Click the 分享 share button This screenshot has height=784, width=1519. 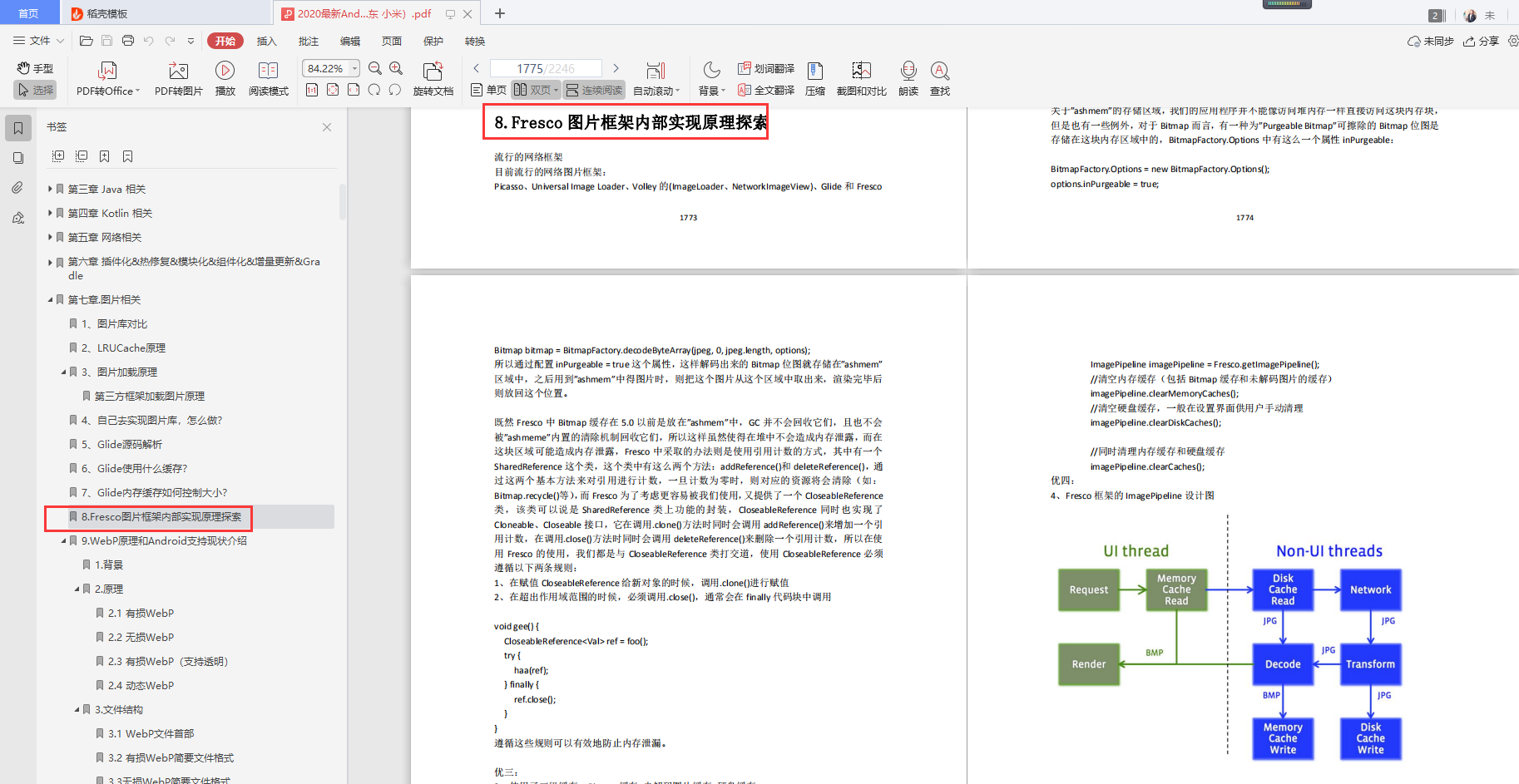pos(1481,41)
